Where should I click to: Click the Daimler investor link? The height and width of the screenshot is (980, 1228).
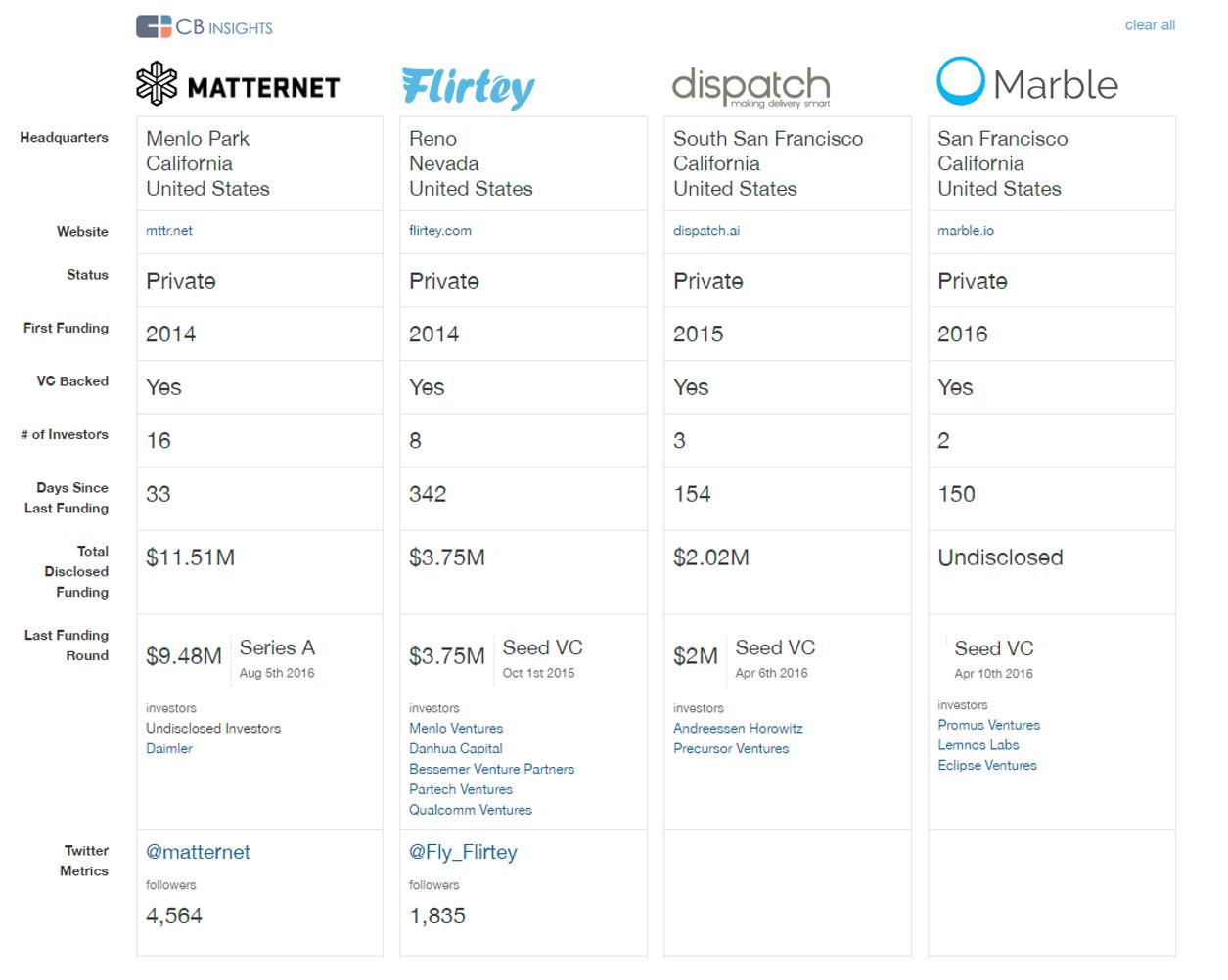169,748
